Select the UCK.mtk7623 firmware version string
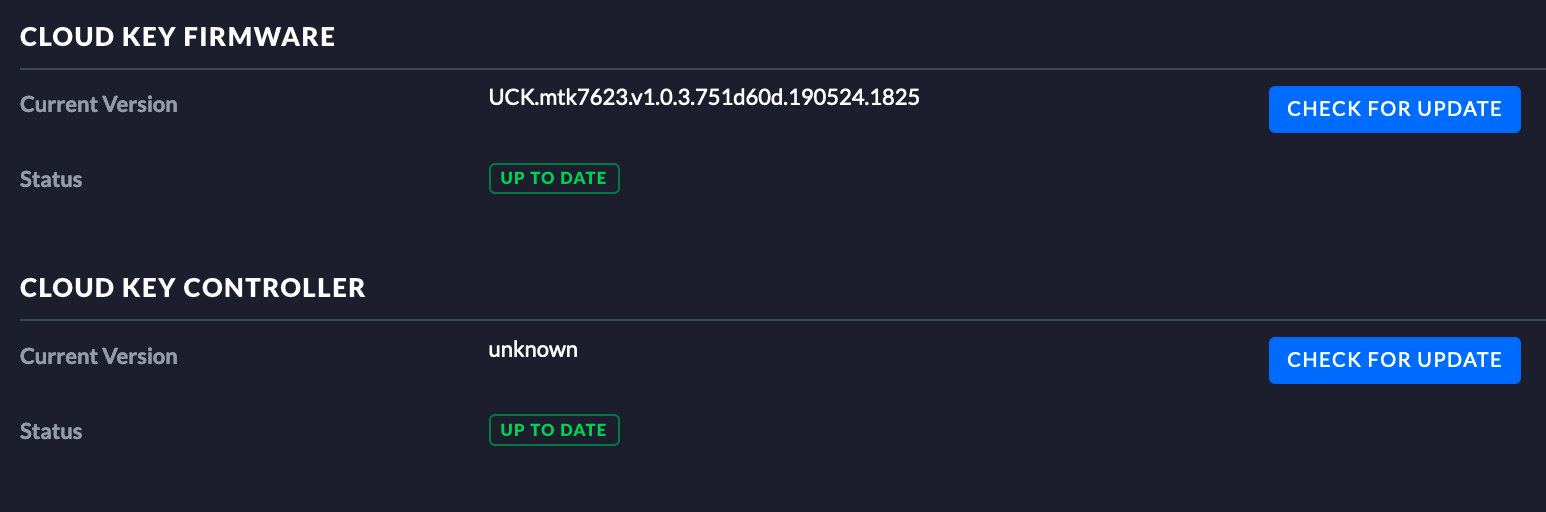The width and height of the screenshot is (1546, 512). [703, 98]
